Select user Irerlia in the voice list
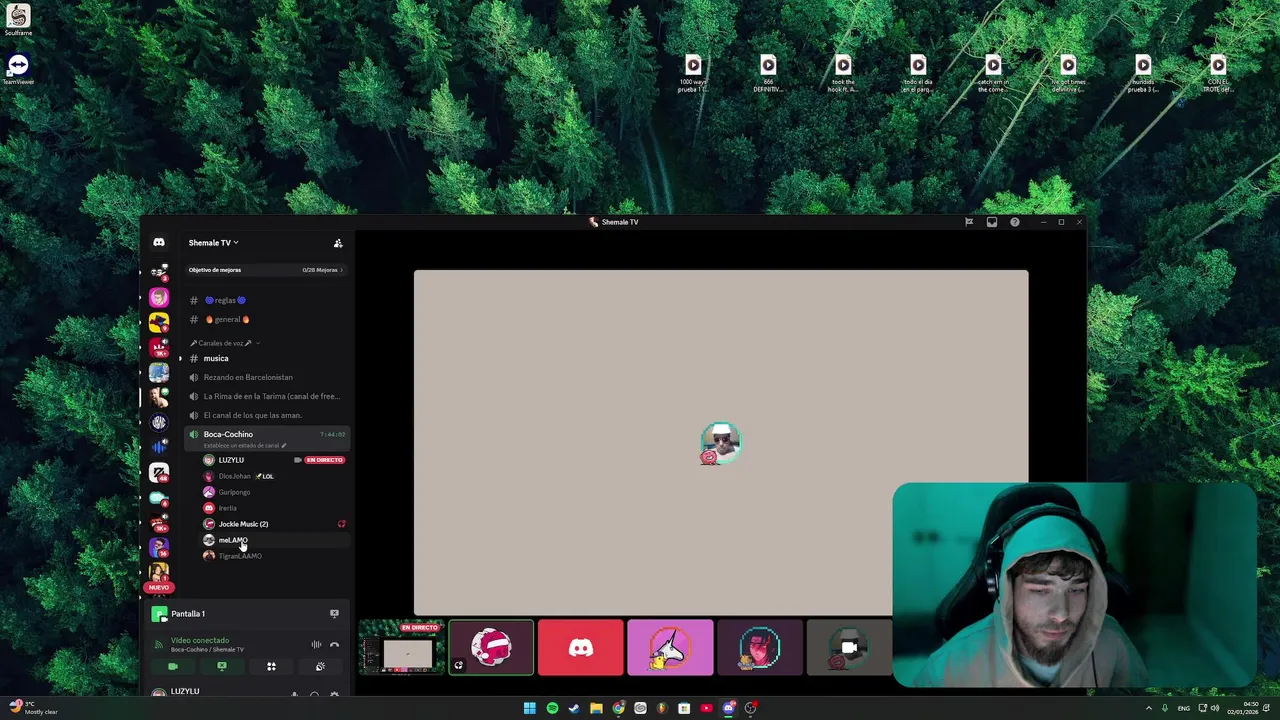The height and width of the screenshot is (720, 1280). point(227,508)
